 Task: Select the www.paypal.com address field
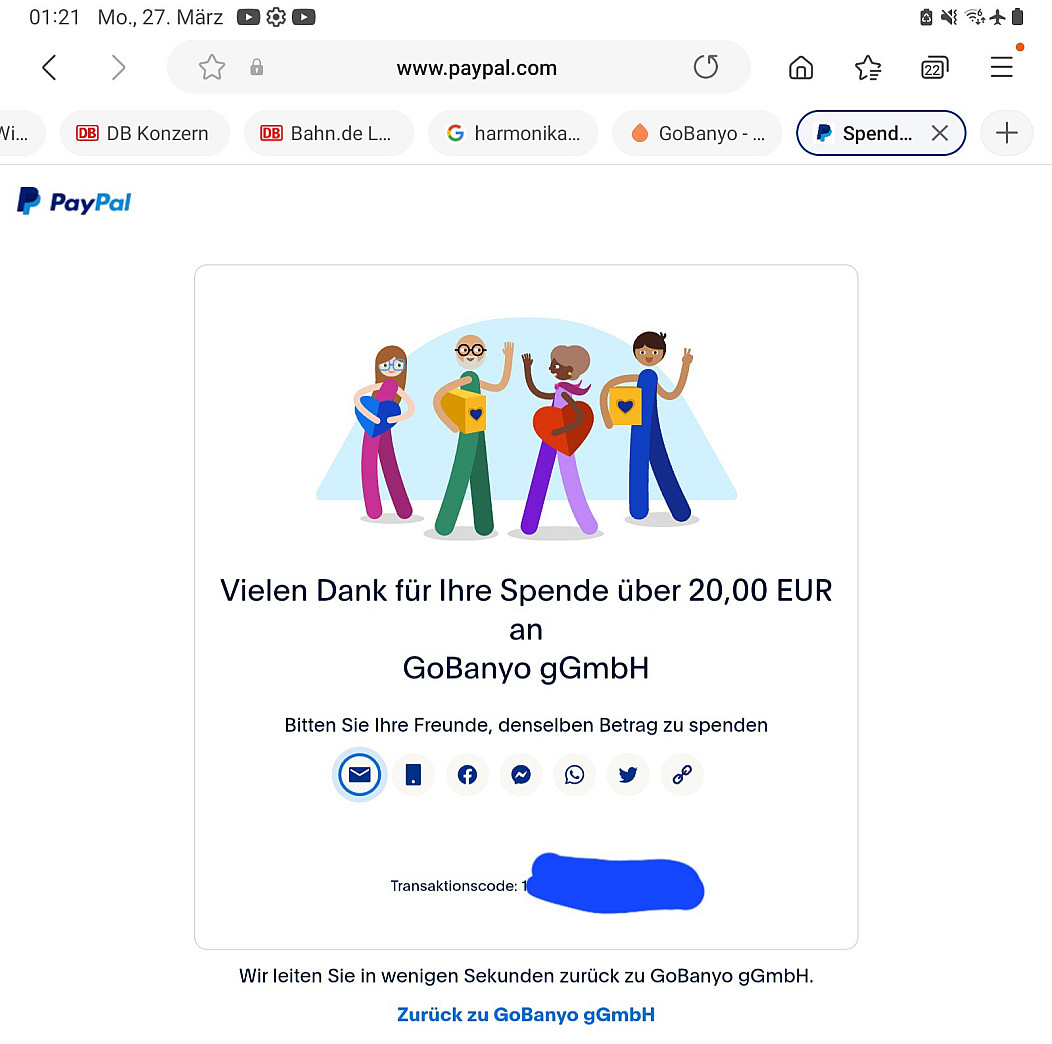(x=459, y=67)
